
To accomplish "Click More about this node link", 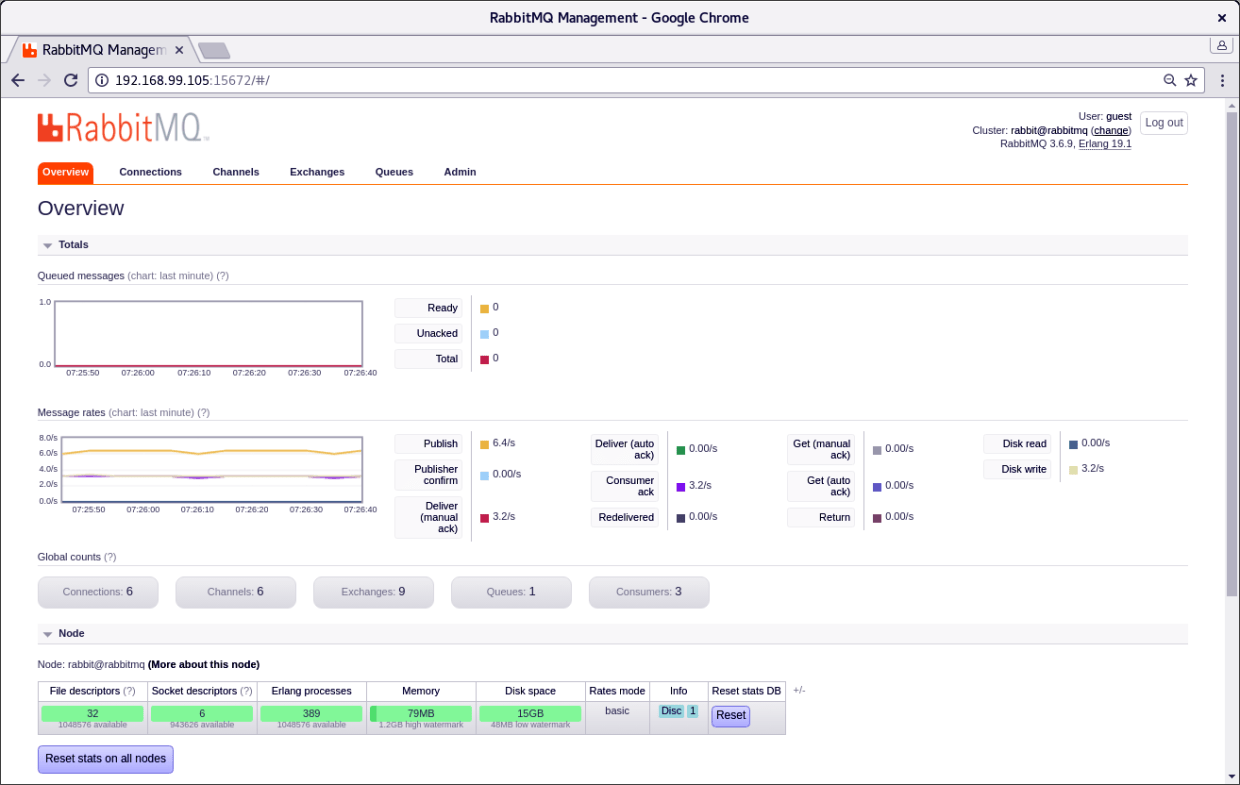I will pyautogui.click(x=204, y=664).
